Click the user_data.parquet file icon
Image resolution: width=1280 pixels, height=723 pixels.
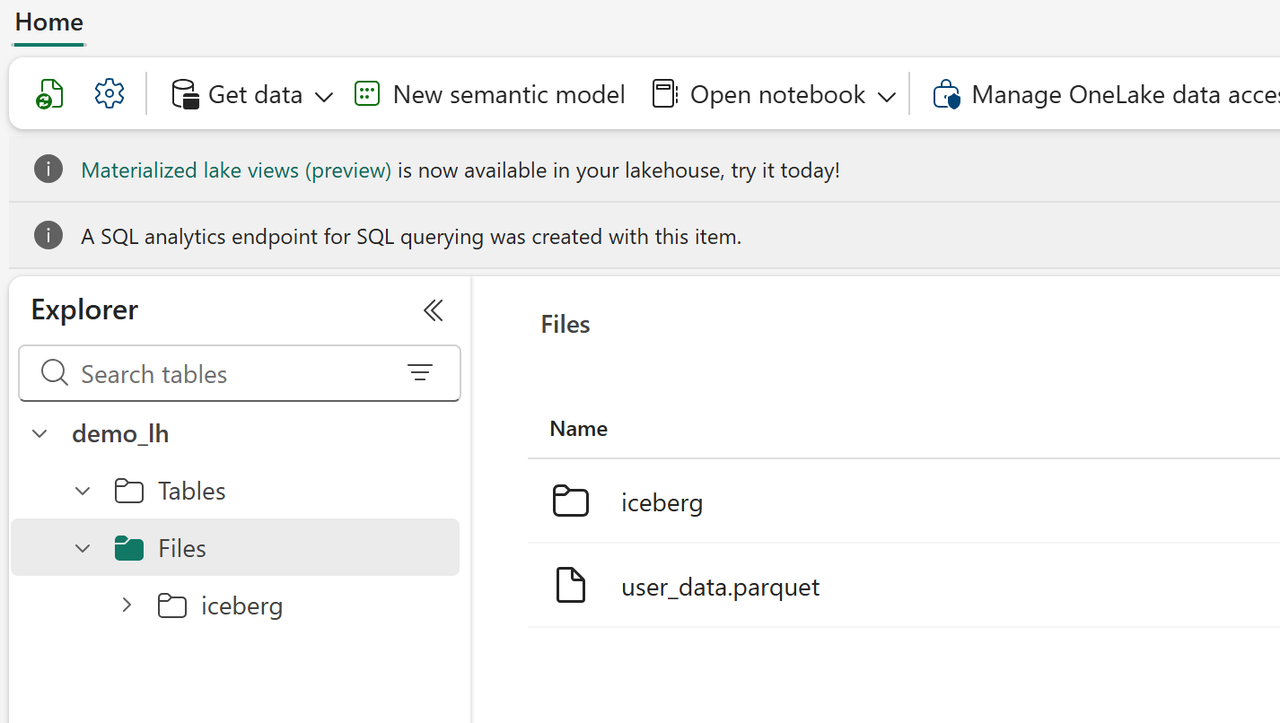(x=570, y=585)
